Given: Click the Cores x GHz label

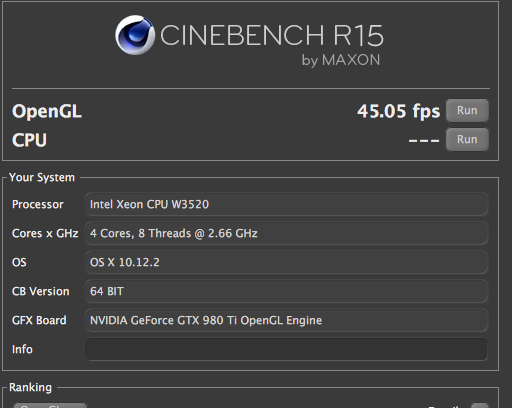Looking at the screenshot, I should (x=45, y=233).
